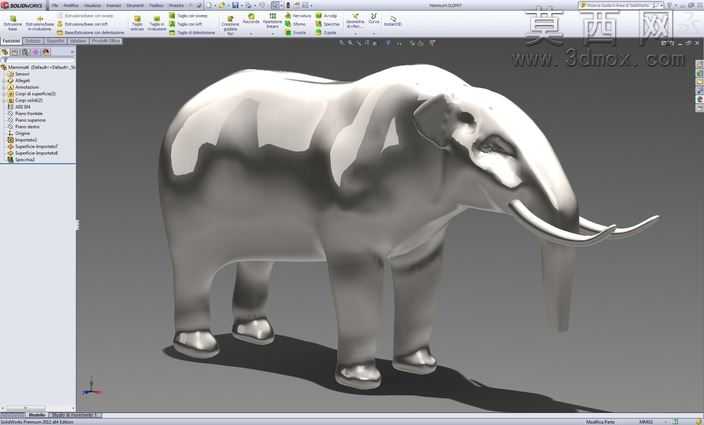Select Taglio di delimitazione
The height and width of the screenshot is (425, 704).
pos(192,32)
